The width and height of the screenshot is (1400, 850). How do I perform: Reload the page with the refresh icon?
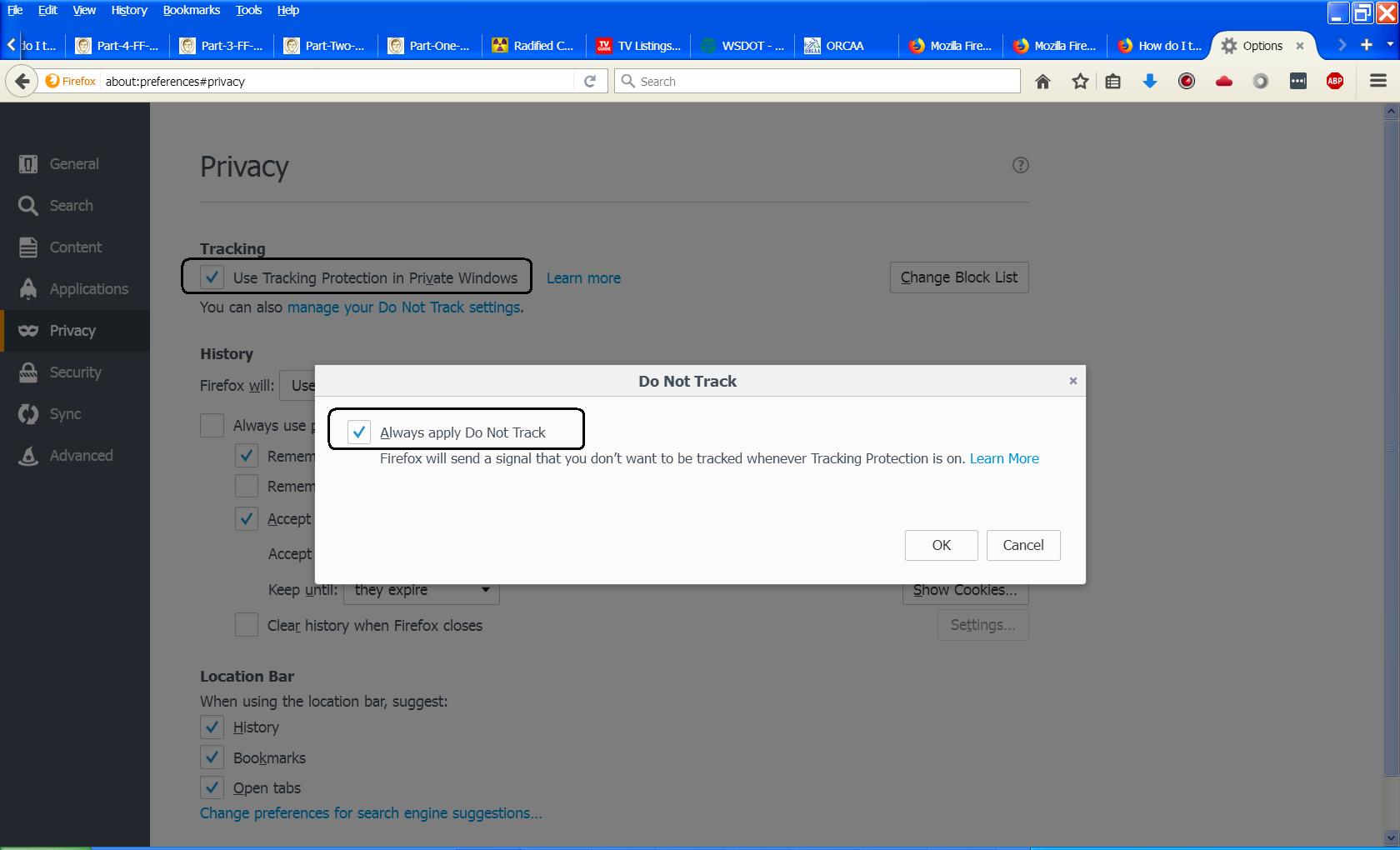(590, 82)
